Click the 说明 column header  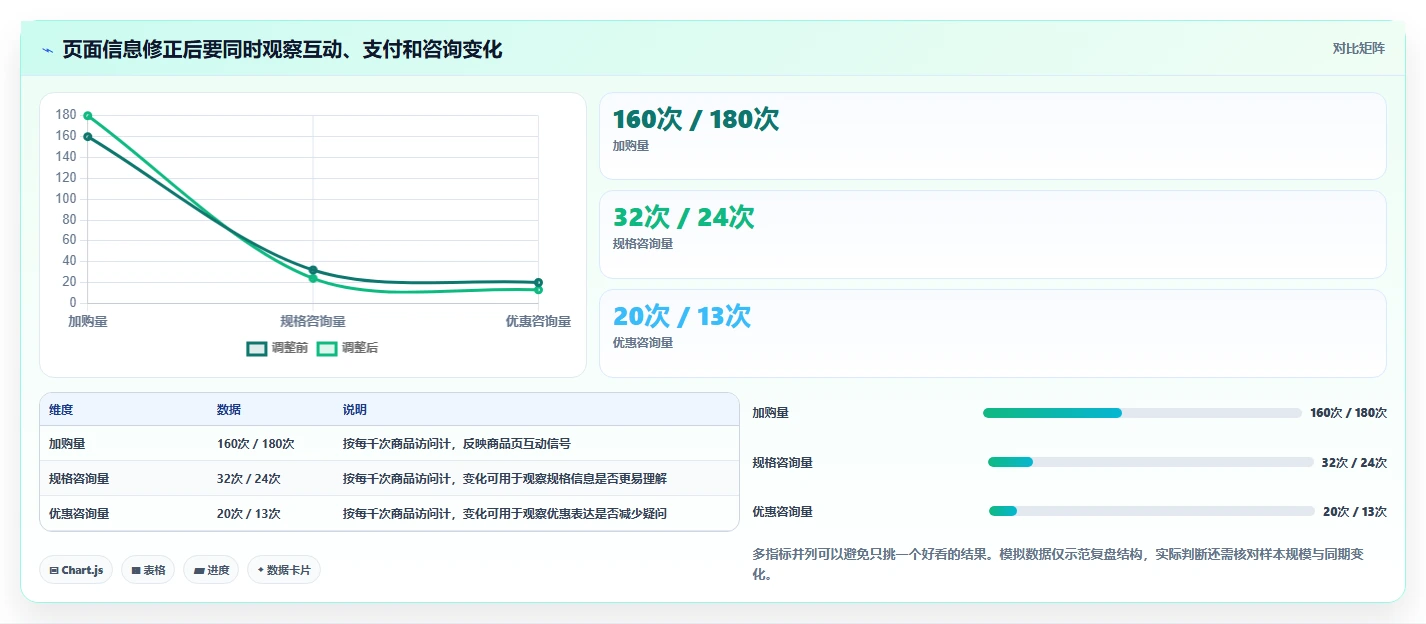(355, 410)
